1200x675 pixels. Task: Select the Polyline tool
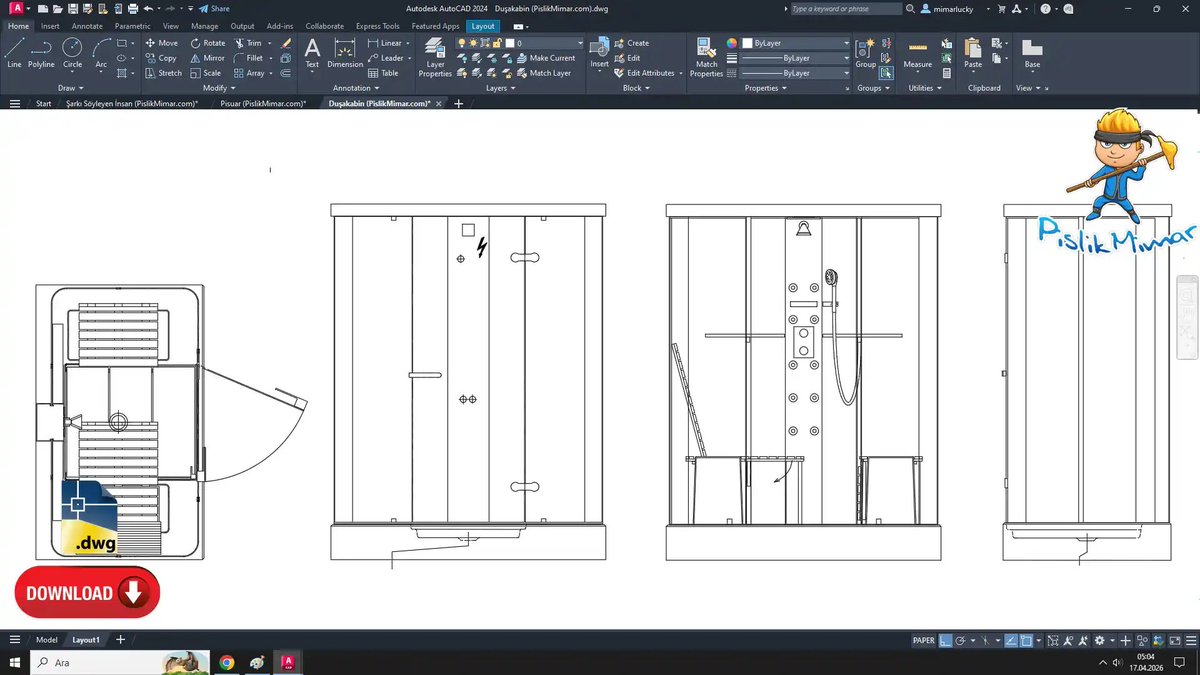point(41,50)
